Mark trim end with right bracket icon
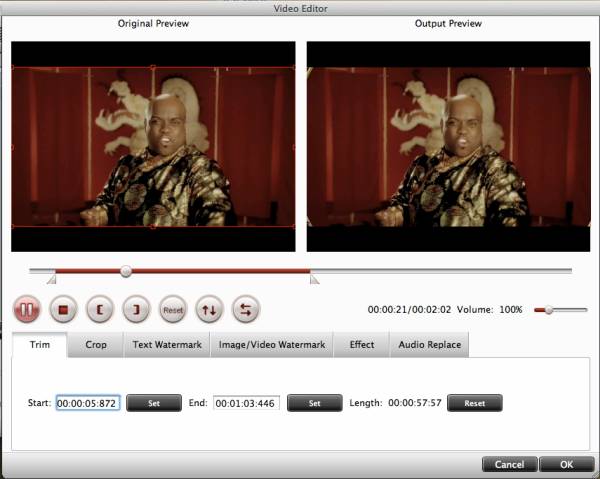The width and height of the screenshot is (600, 479). tap(136, 309)
